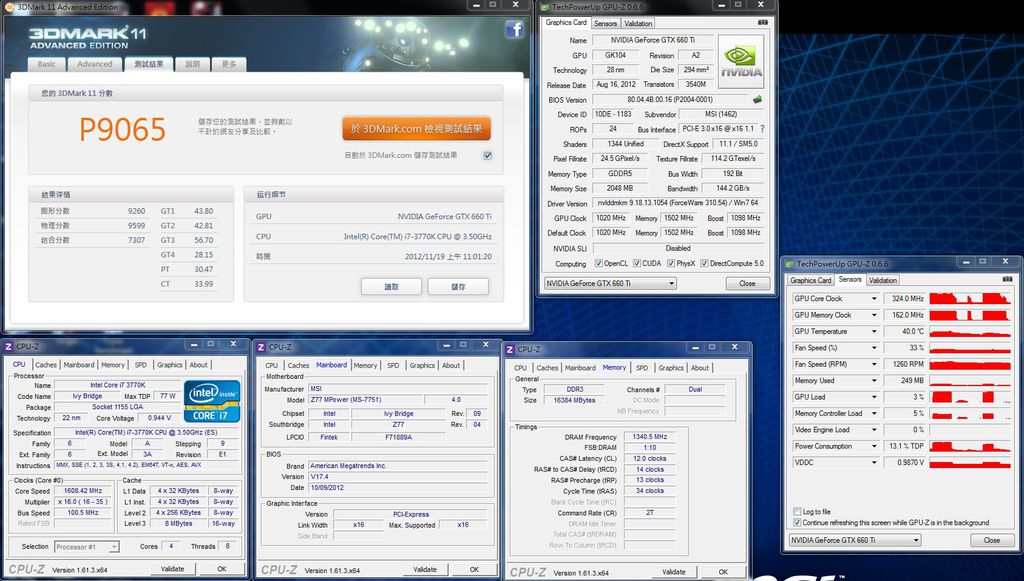1024x581 pixels.
Task: Open SPD tab in the CPU-Z Memory window
Action: point(642,368)
